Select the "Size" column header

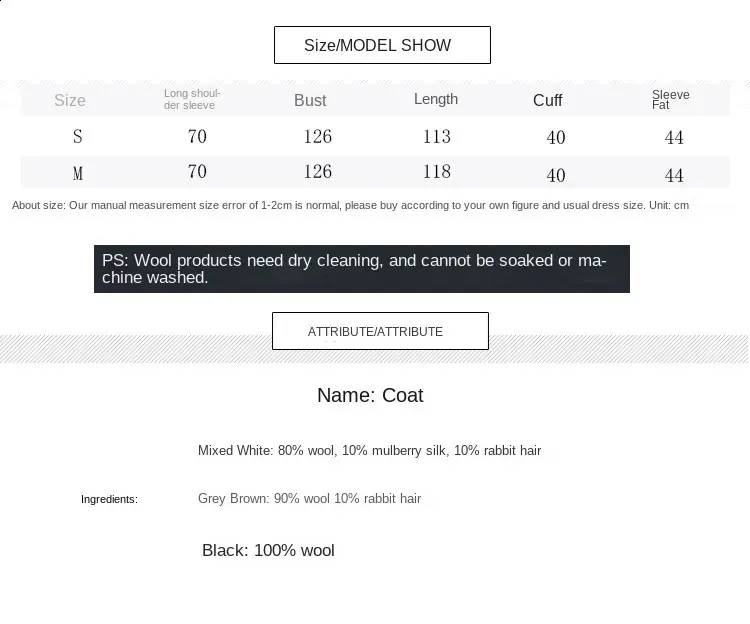[70, 100]
